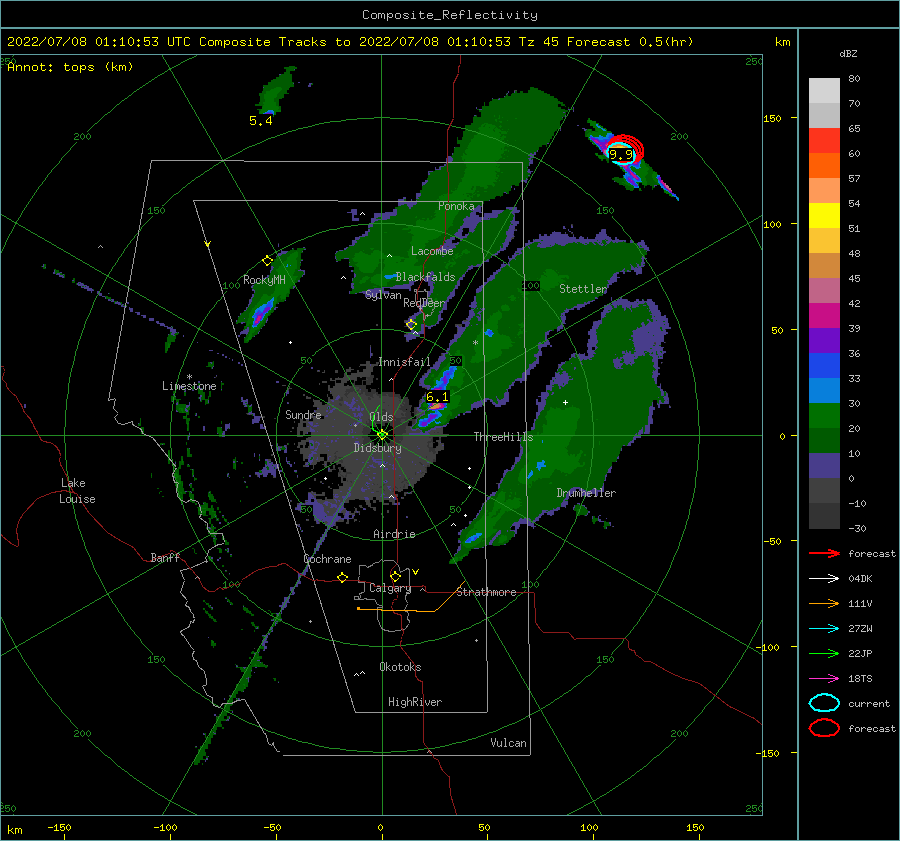Select the cyan 27ZW arrow legend icon
Image resolution: width=900 pixels, height=841 pixels.
[x=824, y=629]
